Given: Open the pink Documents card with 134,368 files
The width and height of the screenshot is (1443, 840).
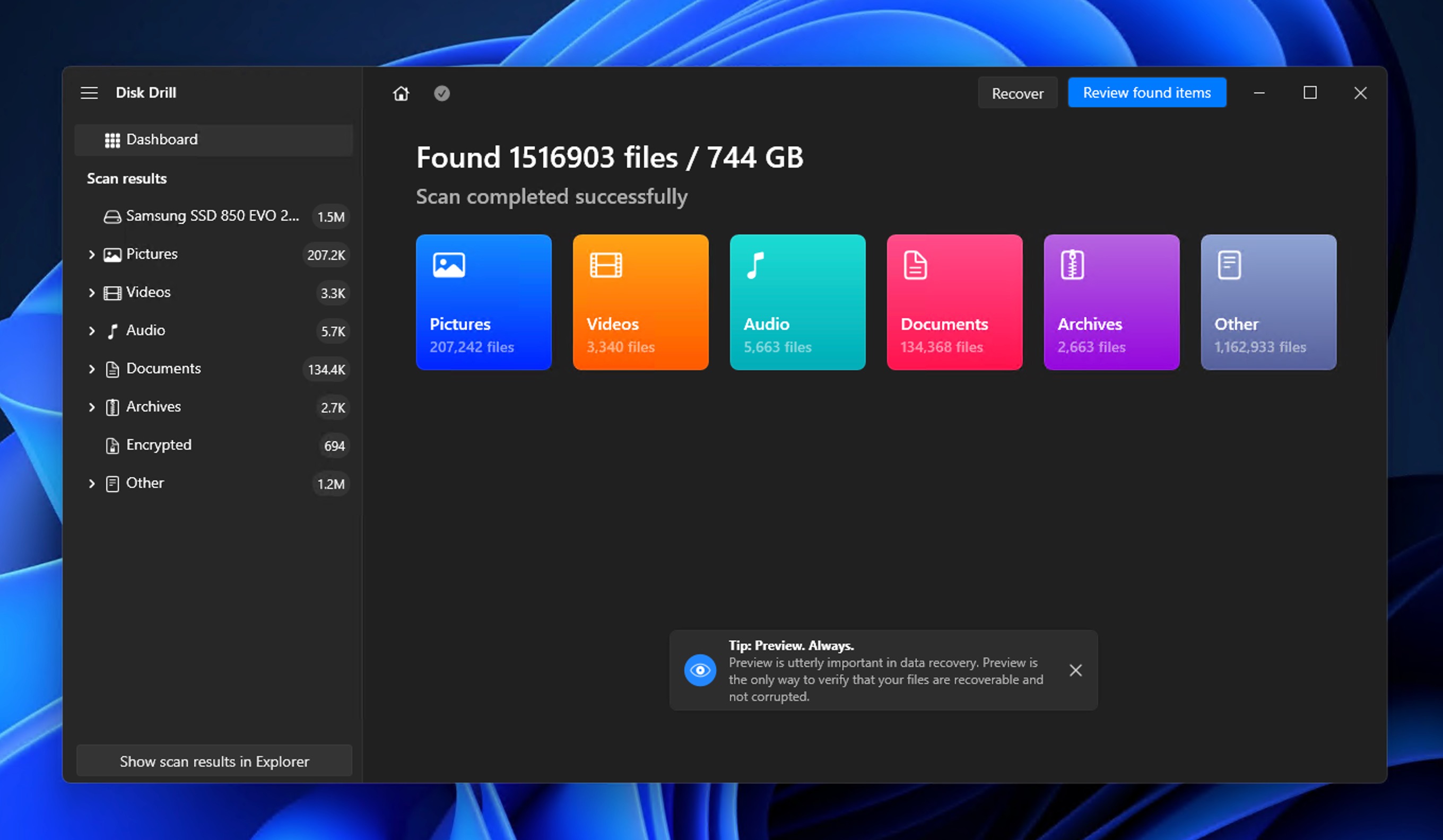Looking at the screenshot, I should [954, 302].
